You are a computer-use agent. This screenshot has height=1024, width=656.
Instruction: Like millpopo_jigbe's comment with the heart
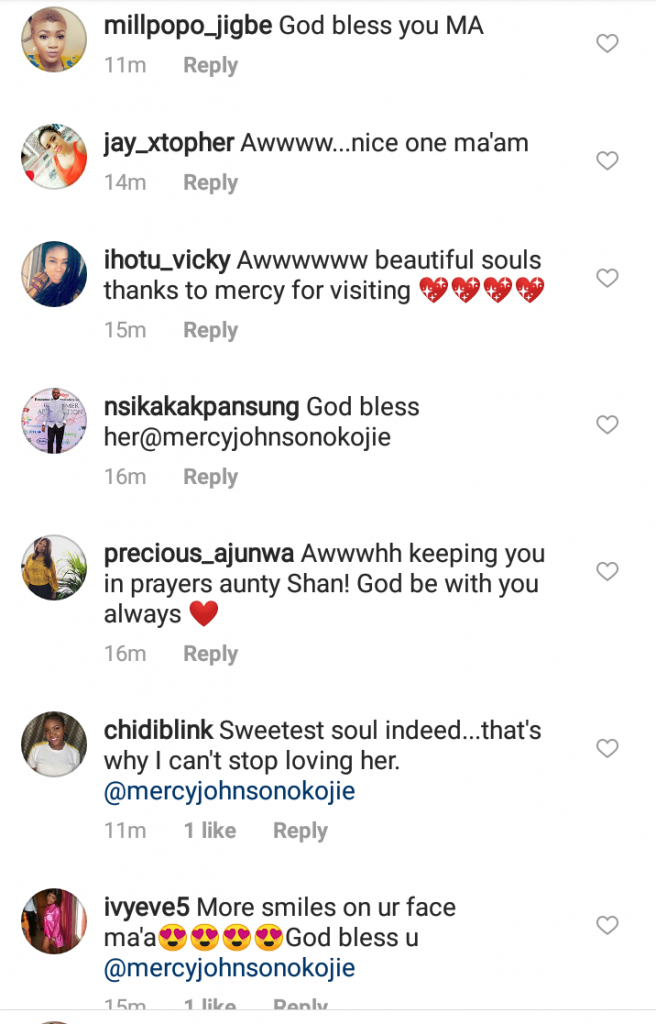607,44
